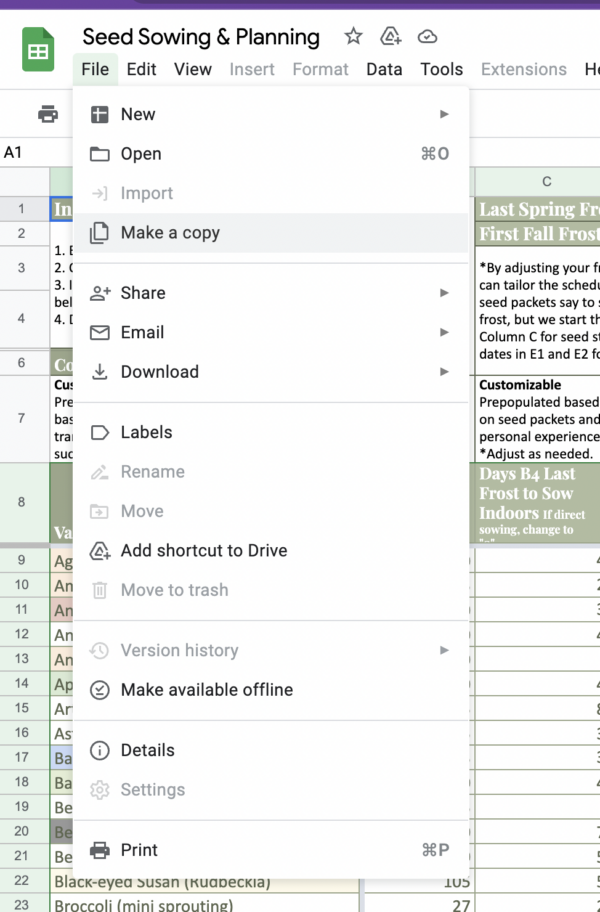This screenshot has width=600, height=912.
Task: Click the Details info icon
Action: tap(100, 750)
